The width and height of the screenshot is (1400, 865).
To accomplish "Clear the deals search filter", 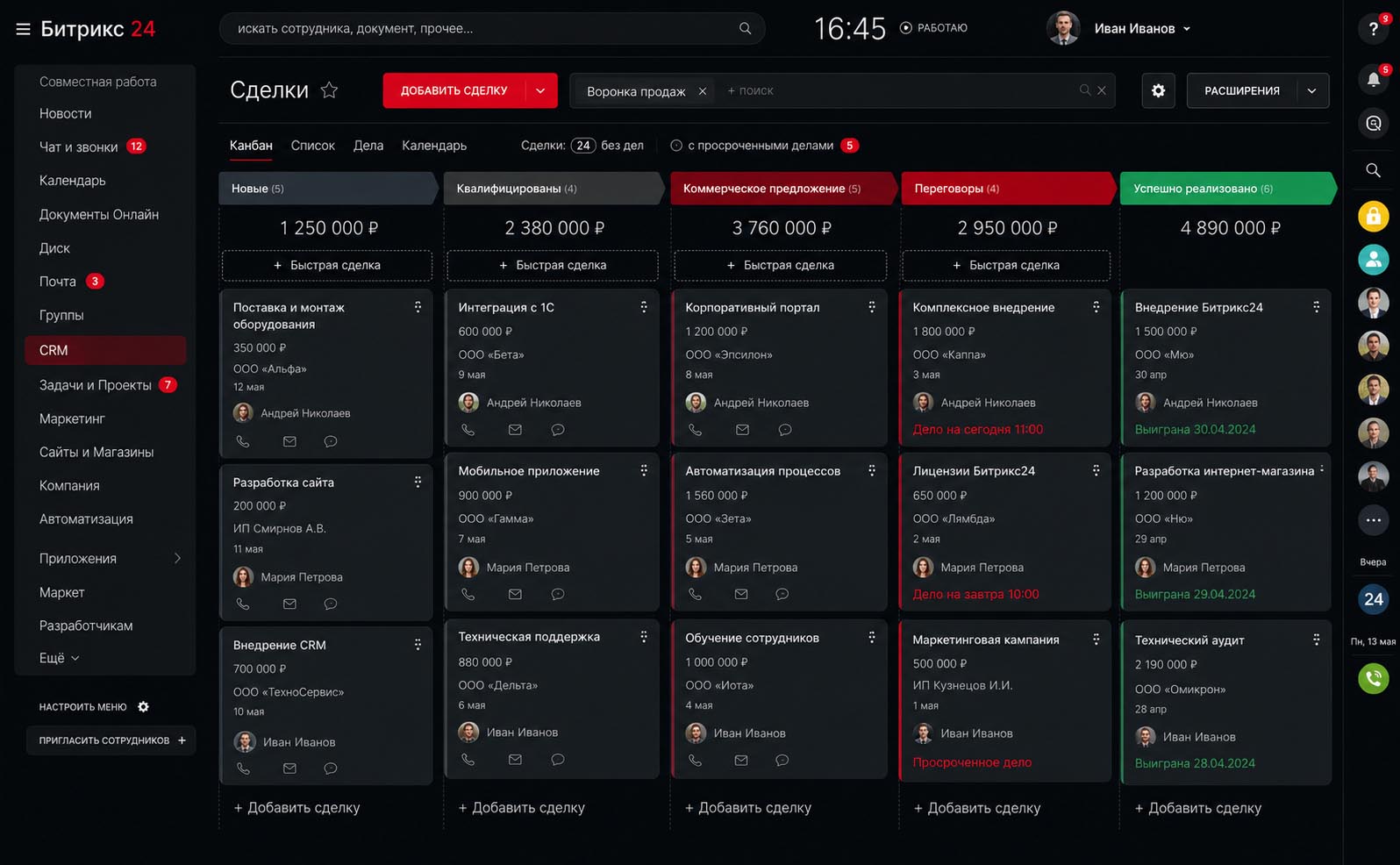I will pyautogui.click(x=1102, y=90).
